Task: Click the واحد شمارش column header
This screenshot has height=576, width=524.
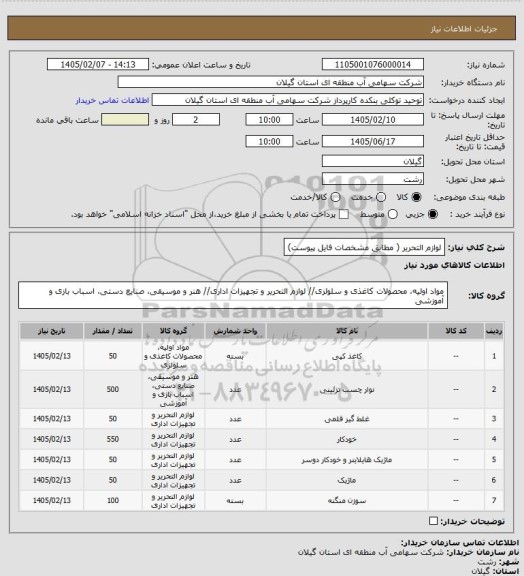Action: (235, 331)
